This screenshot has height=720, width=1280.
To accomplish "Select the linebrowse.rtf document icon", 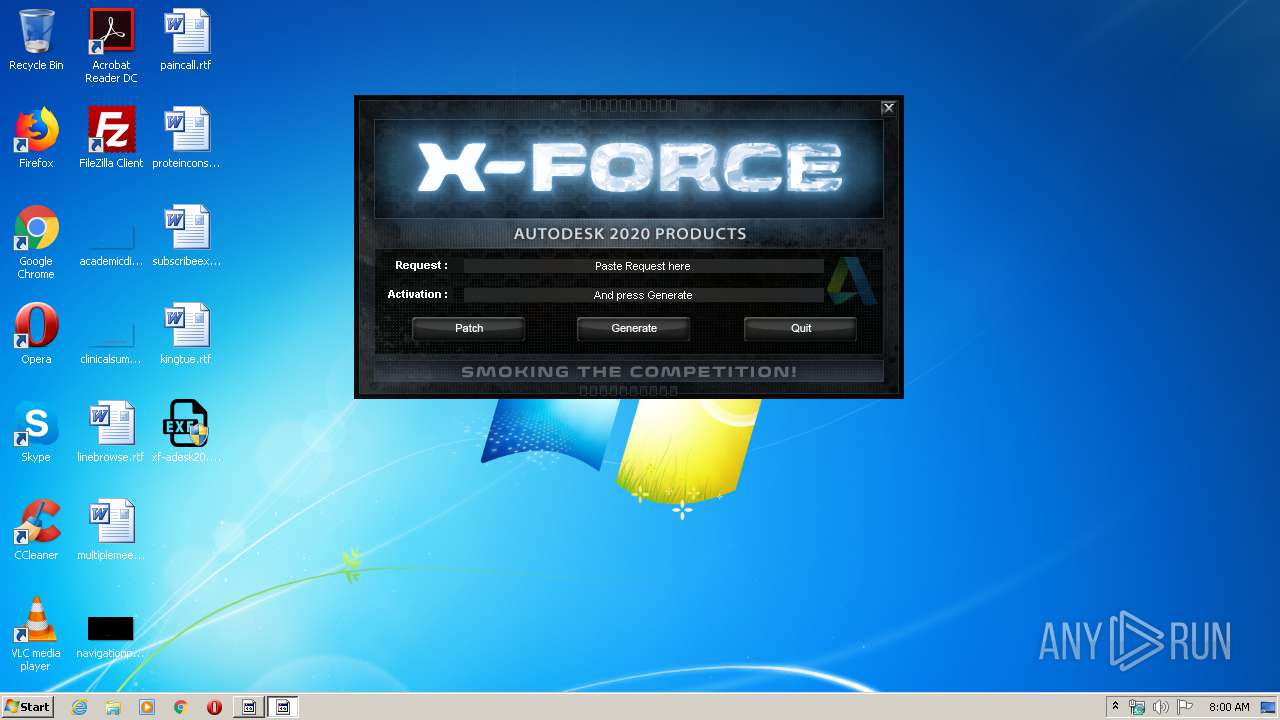I will (111, 432).
